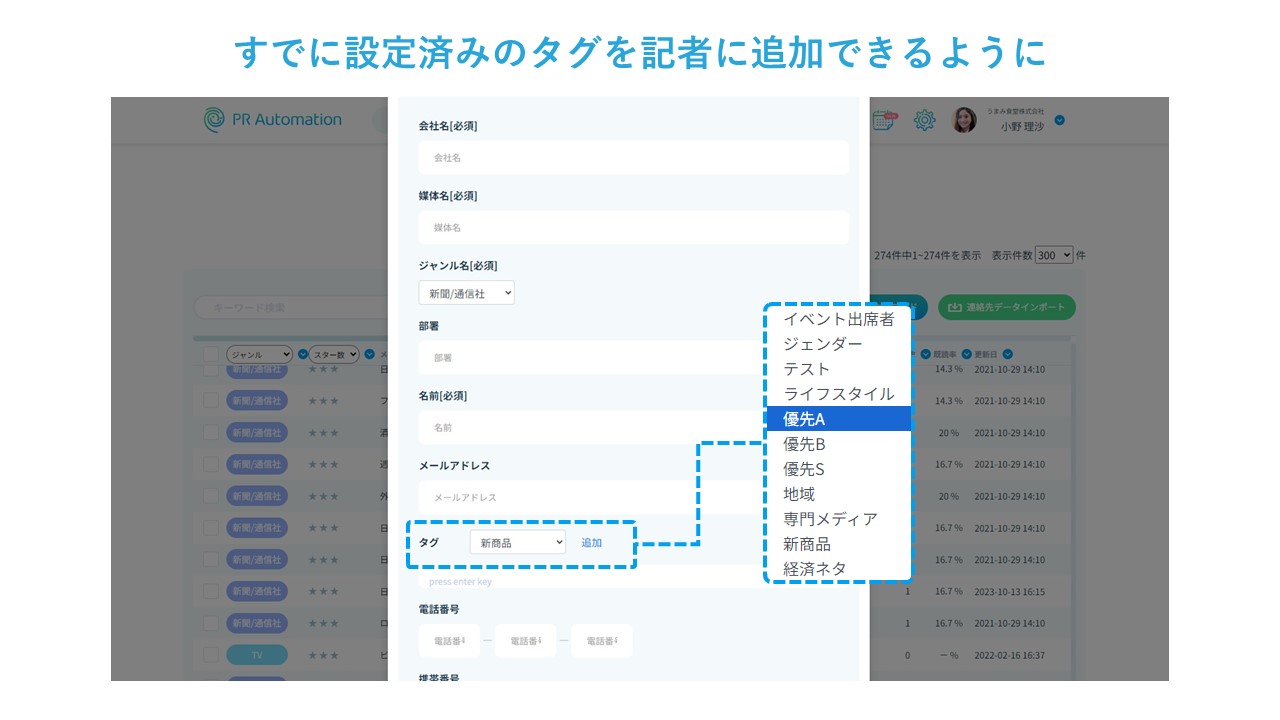Select 優先A from the tag list
This screenshot has height=720, width=1280.
point(838,419)
